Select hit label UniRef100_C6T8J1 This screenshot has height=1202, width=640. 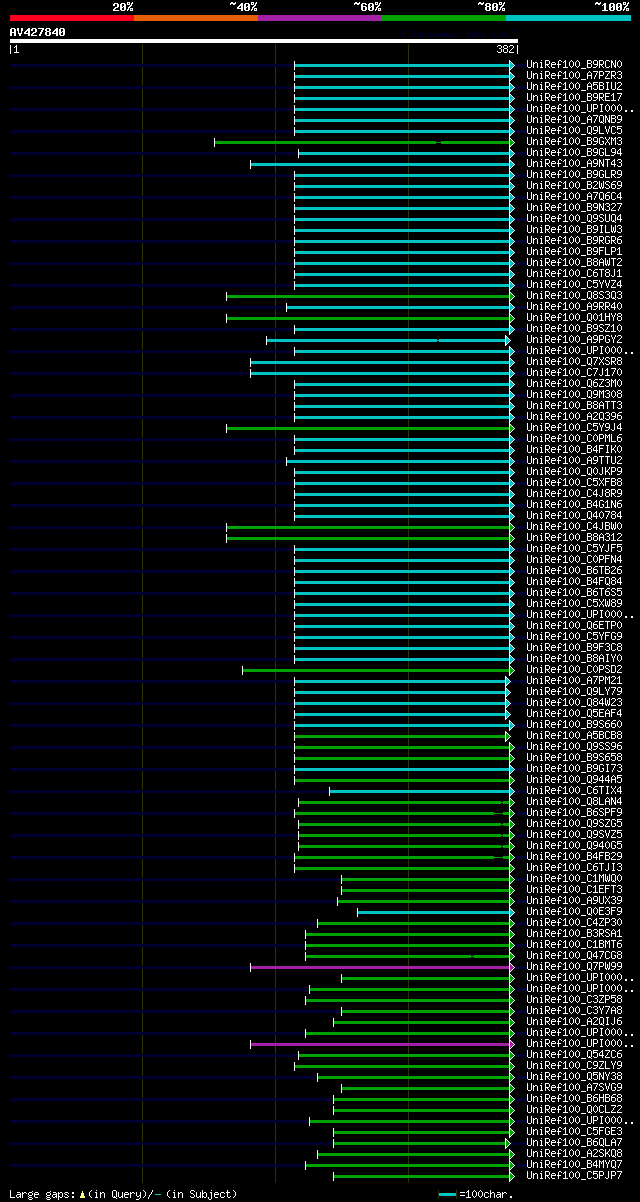[x=575, y=274]
